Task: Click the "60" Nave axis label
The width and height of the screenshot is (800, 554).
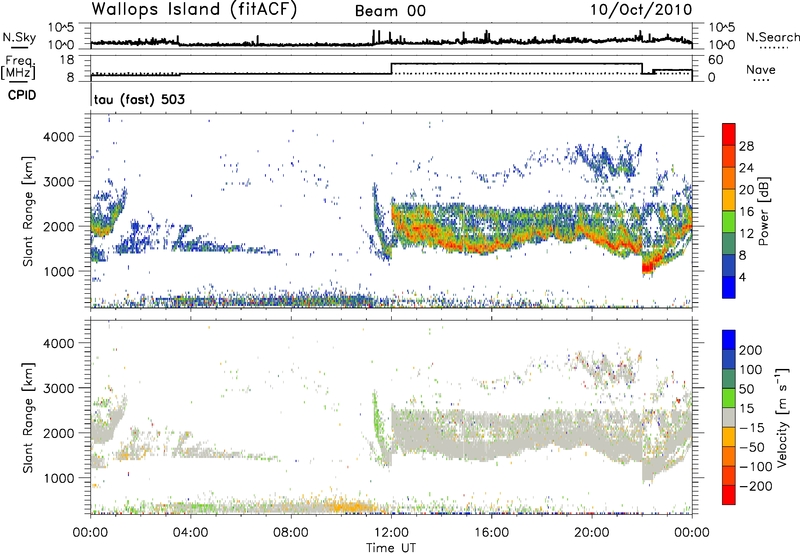Action: [716, 60]
